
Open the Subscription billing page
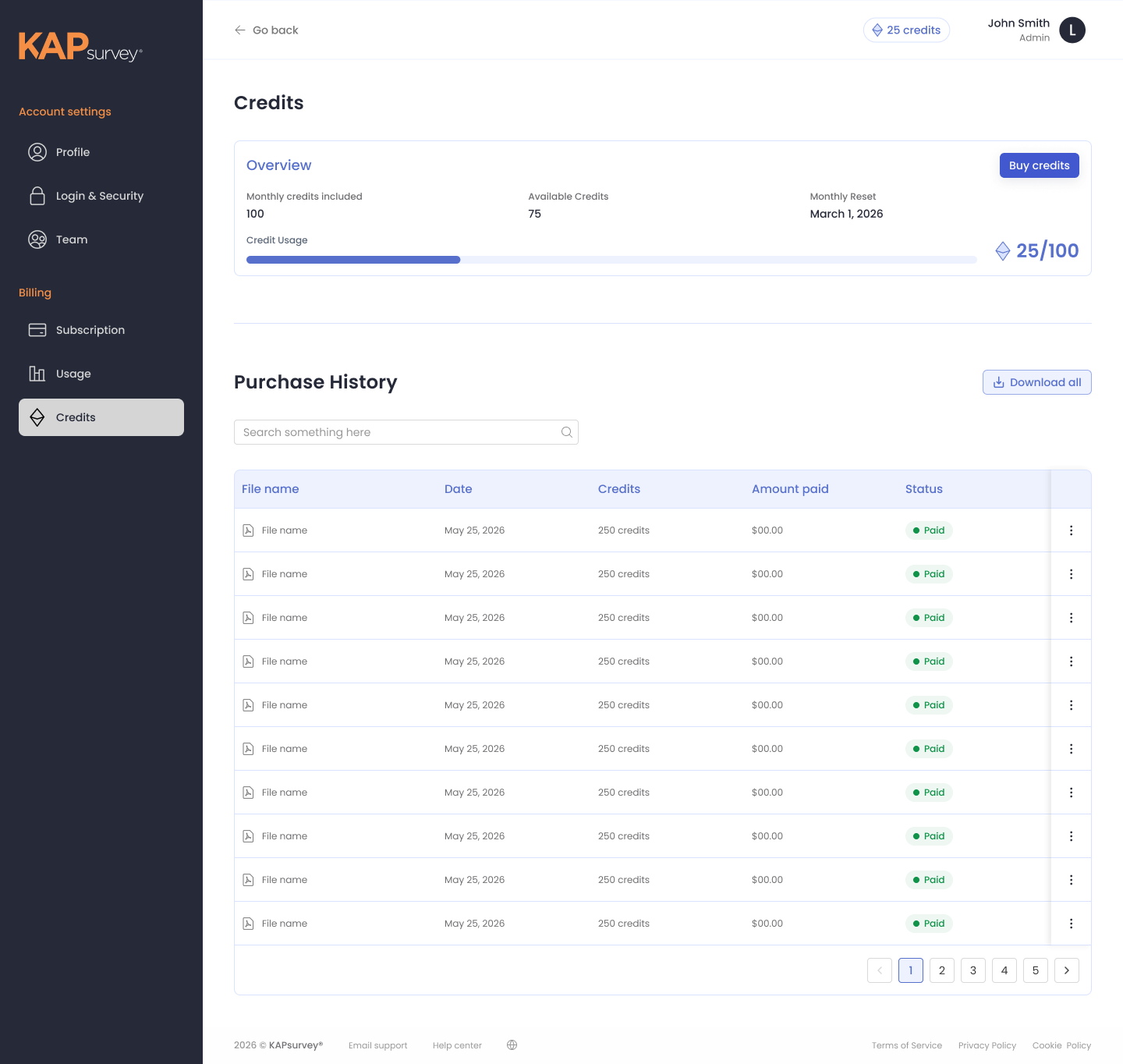(101, 330)
